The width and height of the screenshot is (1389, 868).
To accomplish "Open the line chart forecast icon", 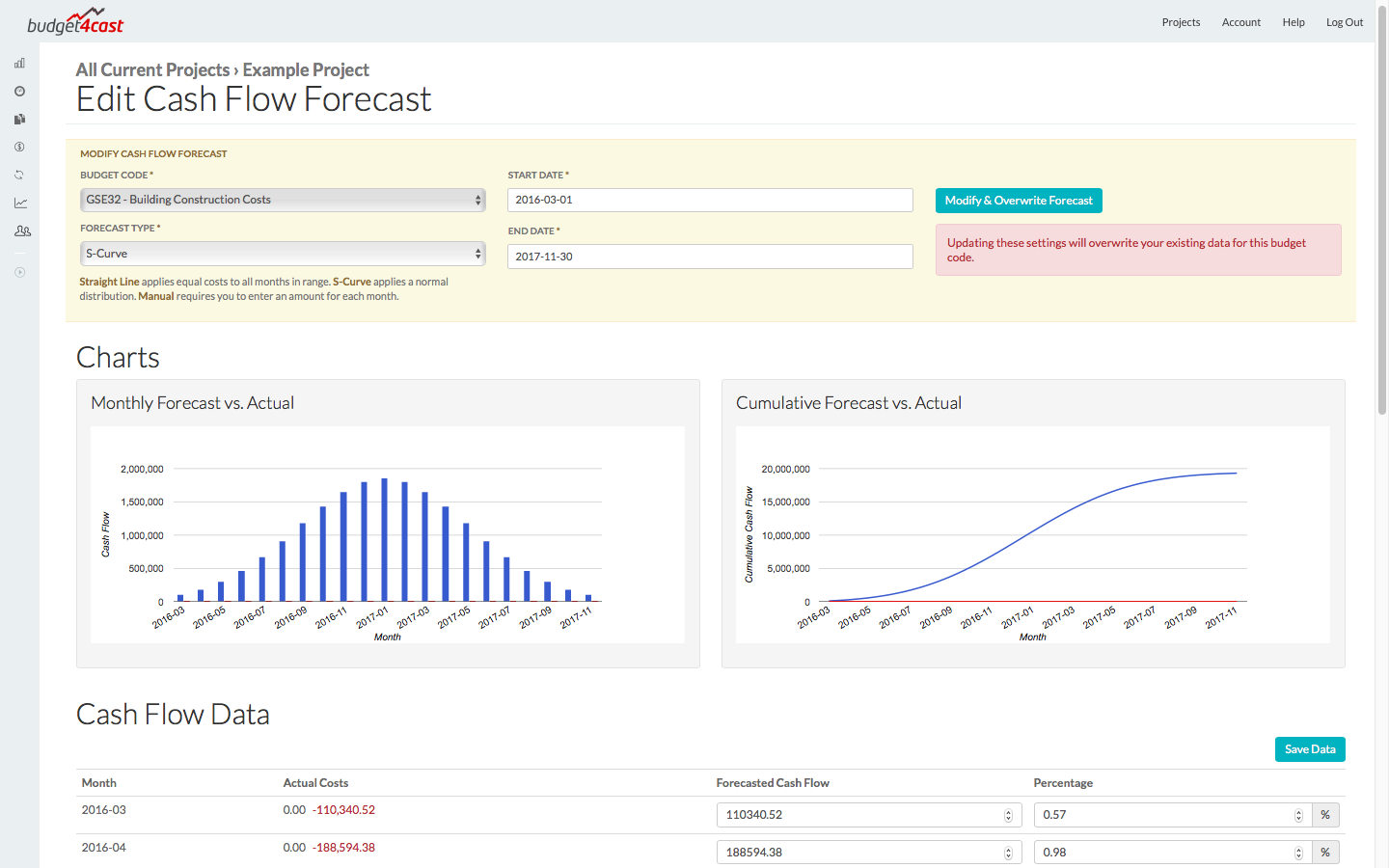I will tap(19, 203).
